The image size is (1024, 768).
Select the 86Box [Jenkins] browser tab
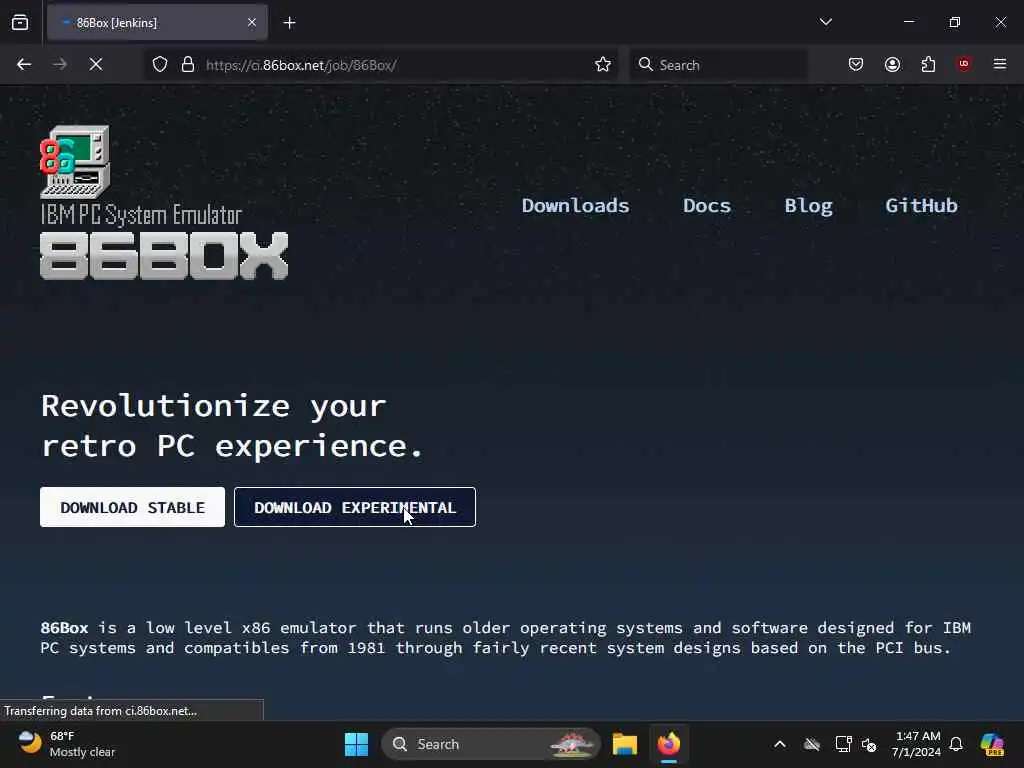[157, 23]
